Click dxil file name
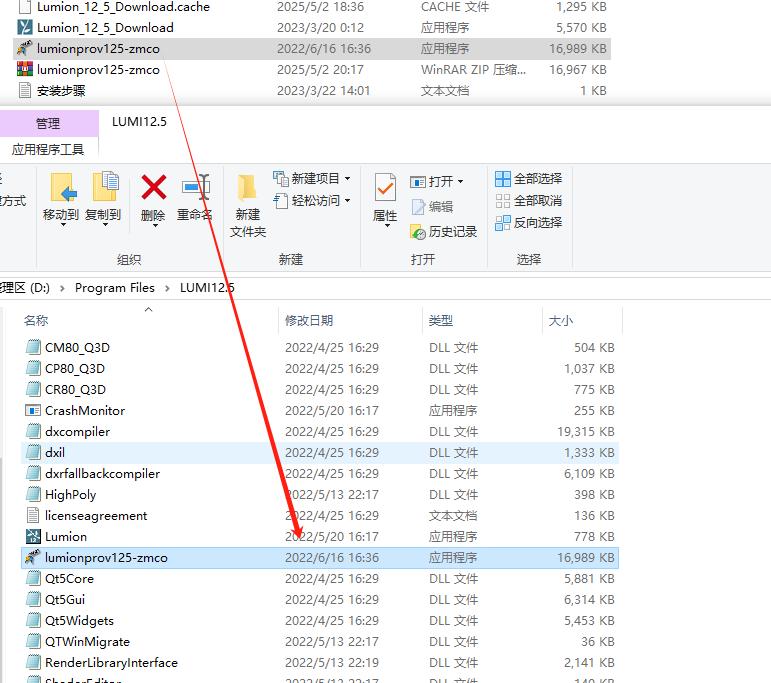The height and width of the screenshot is (683, 771). [x=55, y=452]
